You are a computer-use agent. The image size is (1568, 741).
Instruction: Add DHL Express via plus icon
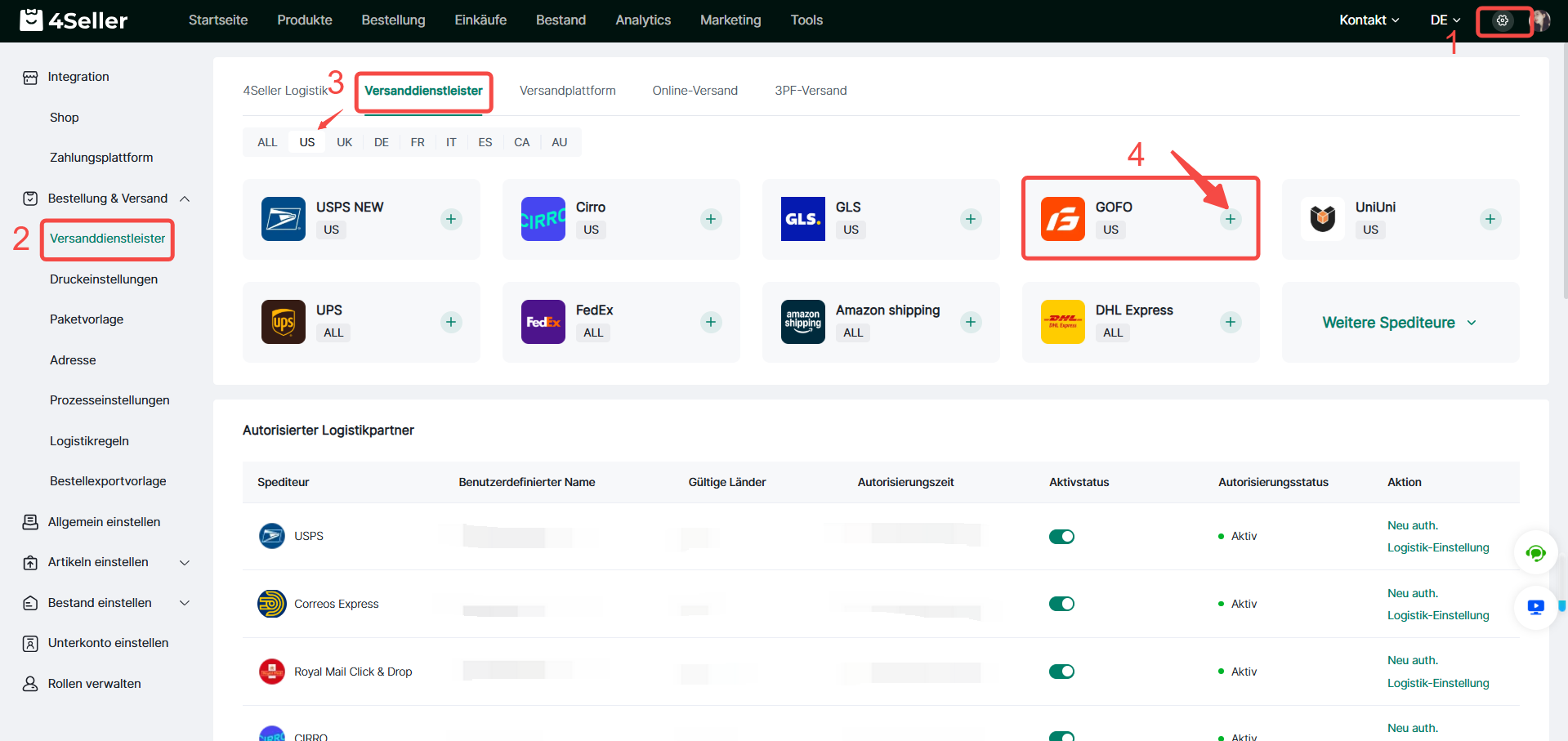click(x=1230, y=322)
